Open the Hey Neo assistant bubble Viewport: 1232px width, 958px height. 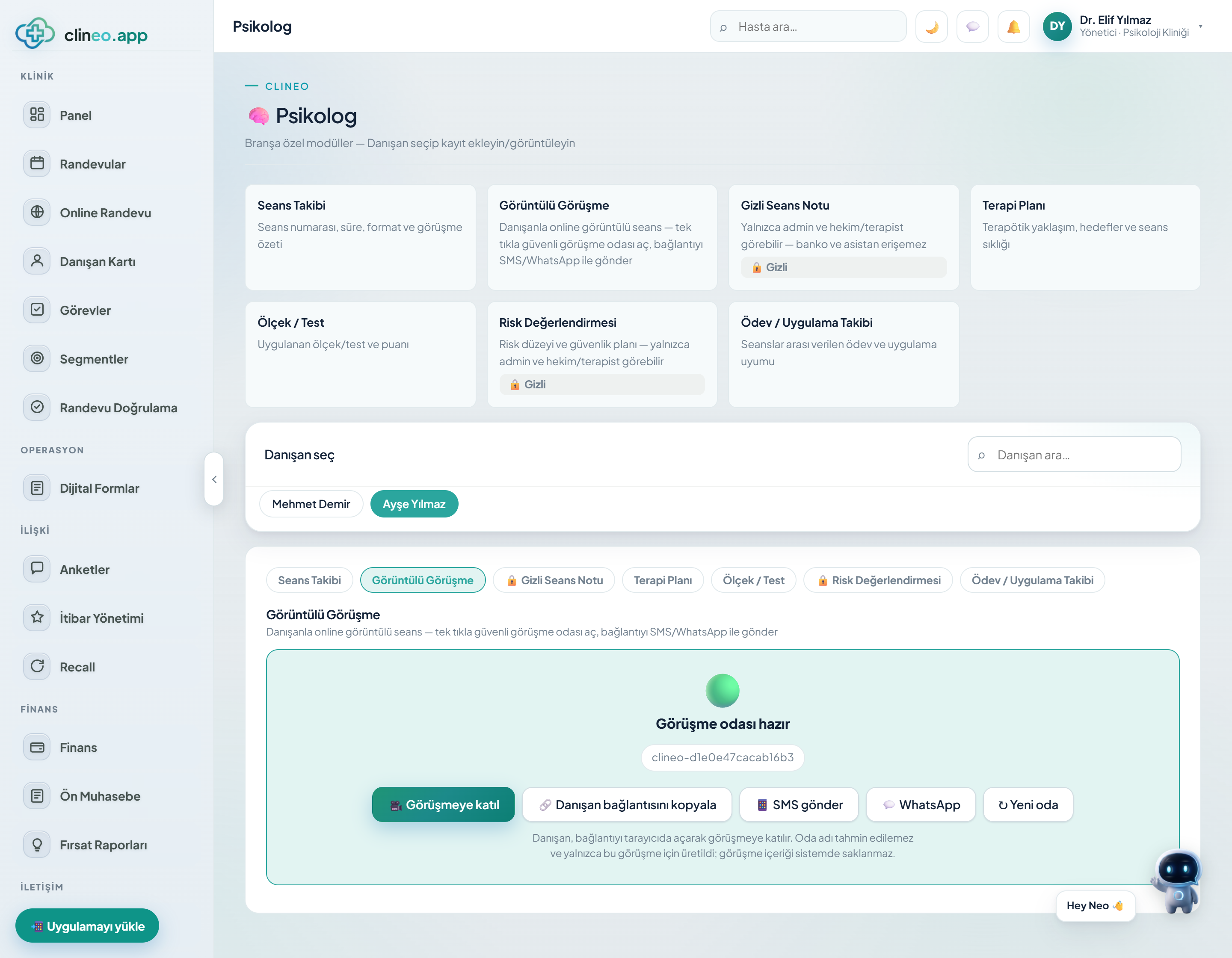pyautogui.click(x=1095, y=905)
